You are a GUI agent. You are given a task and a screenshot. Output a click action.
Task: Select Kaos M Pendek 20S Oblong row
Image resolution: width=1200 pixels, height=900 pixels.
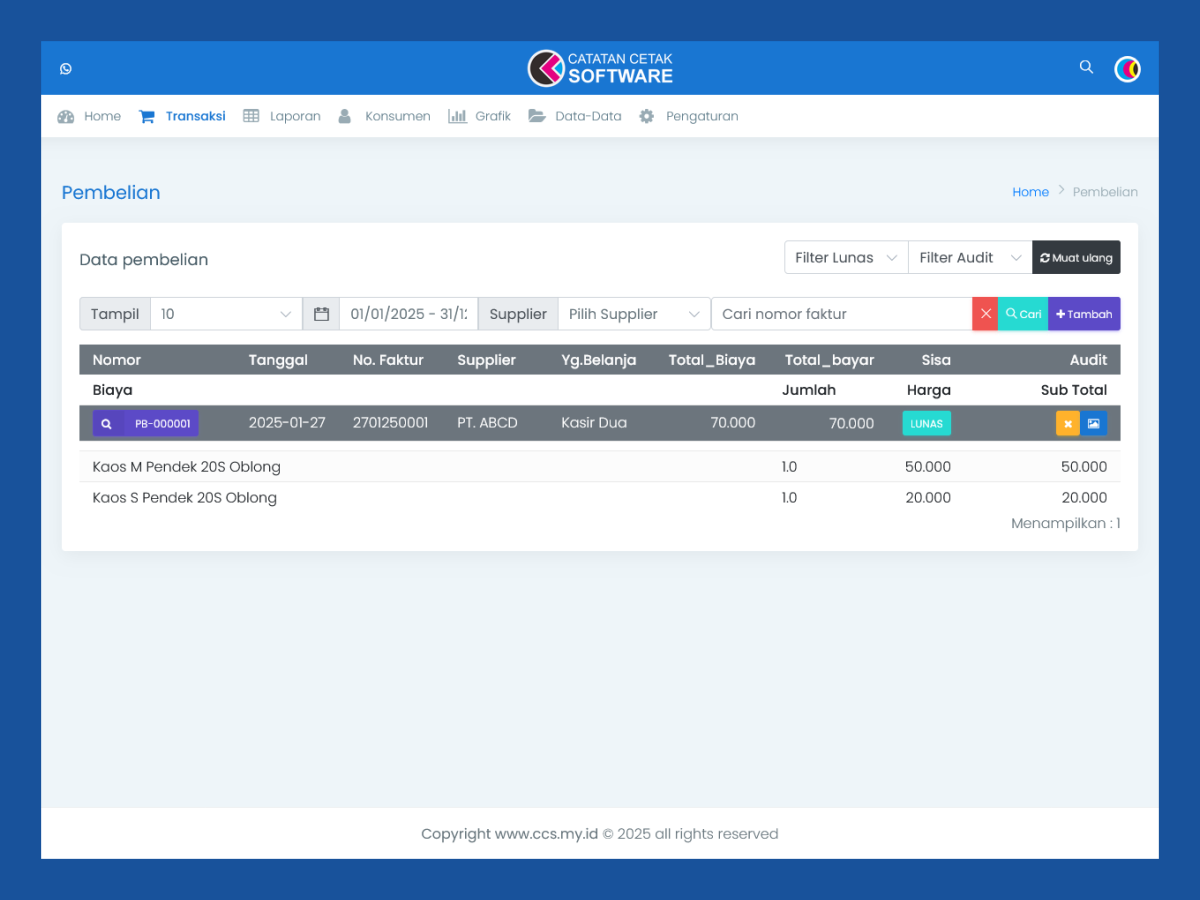(x=600, y=467)
